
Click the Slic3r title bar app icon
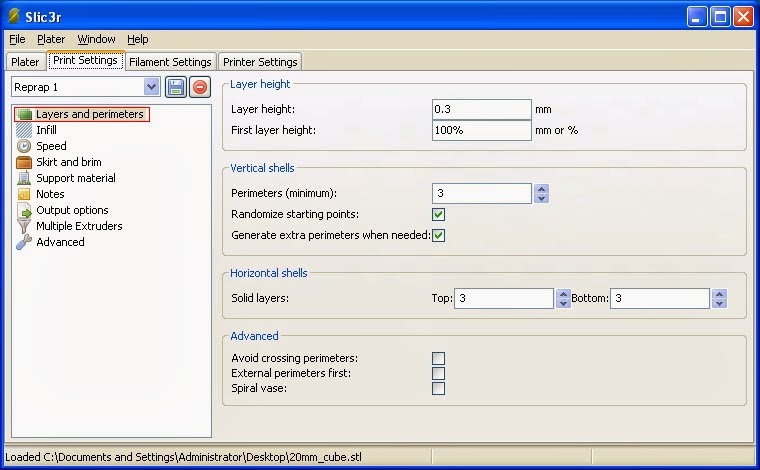[x=14, y=16]
